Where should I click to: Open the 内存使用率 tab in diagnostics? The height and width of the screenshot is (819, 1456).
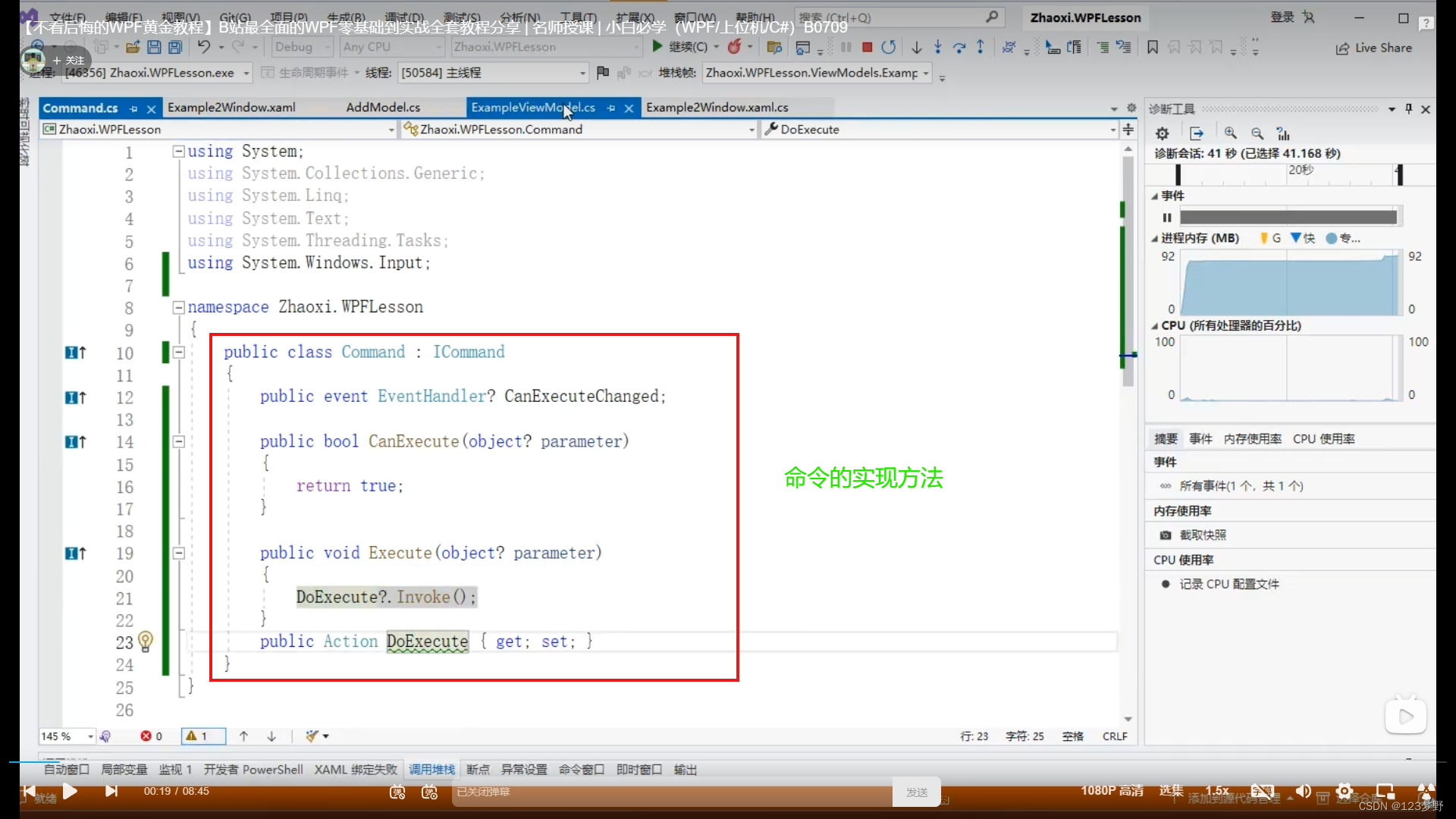(x=1252, y=439)
